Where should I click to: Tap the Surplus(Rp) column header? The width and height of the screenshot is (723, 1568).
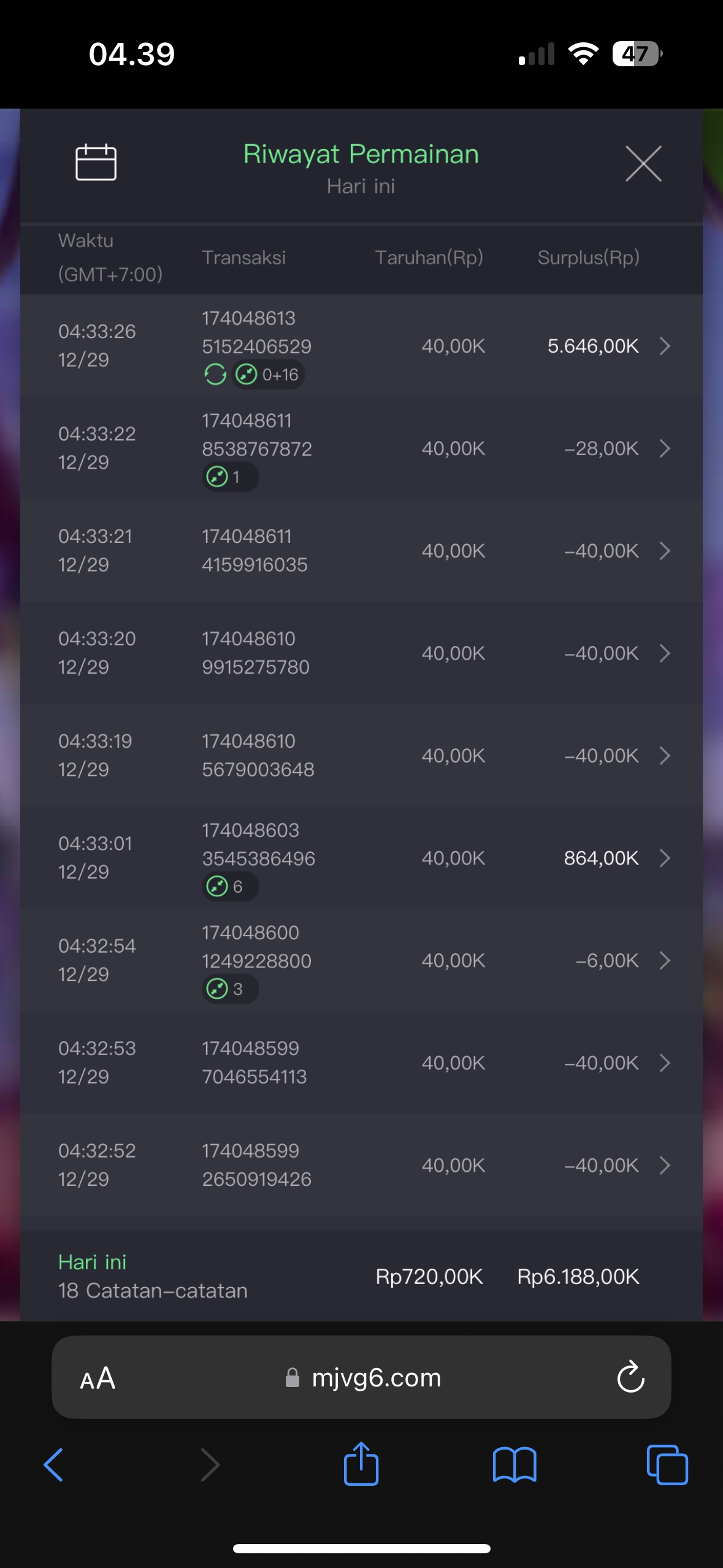[x=588, y=258]
